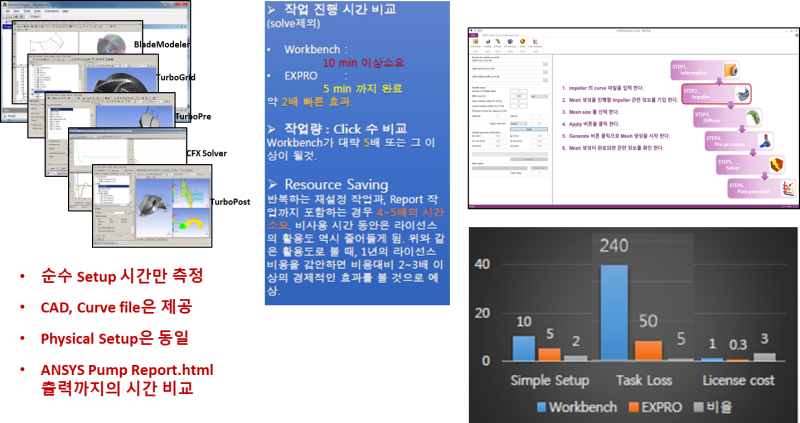Click the View mesh button in Mesh report

(539, 168)
